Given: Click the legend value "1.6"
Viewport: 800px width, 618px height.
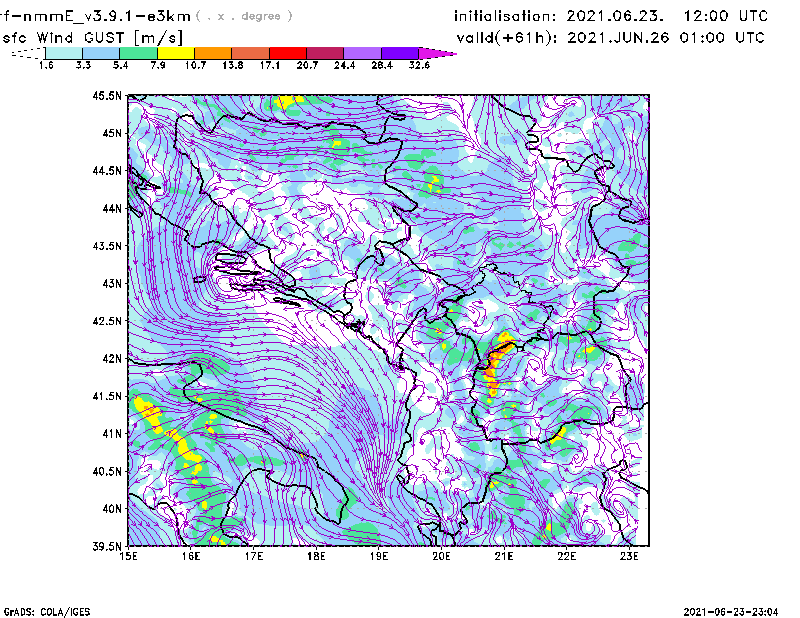Looking at the screenshot, I should point(46,65).
